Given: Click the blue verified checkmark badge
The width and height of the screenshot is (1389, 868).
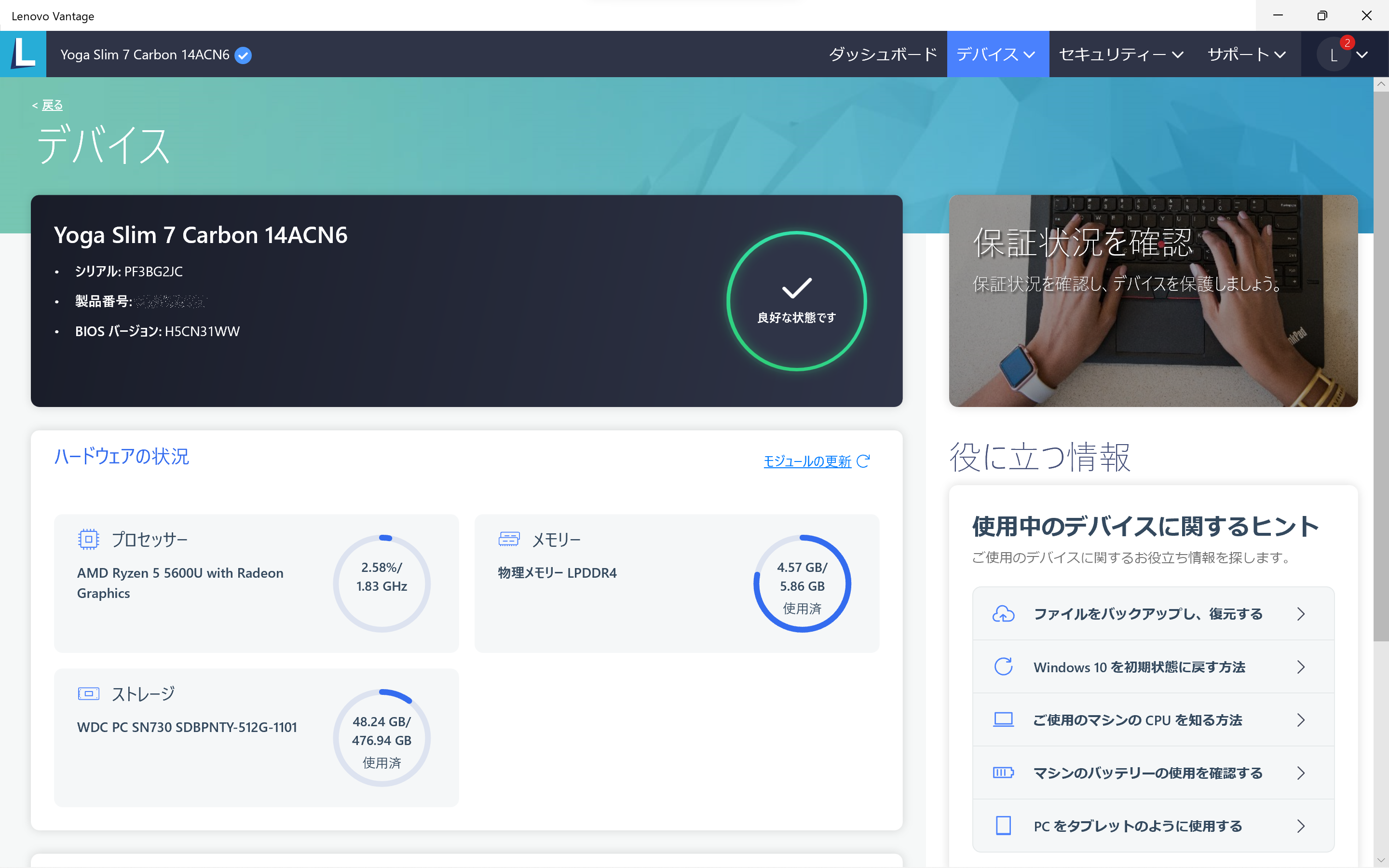Looking at the screenshot, I should [x=244, y=55].
